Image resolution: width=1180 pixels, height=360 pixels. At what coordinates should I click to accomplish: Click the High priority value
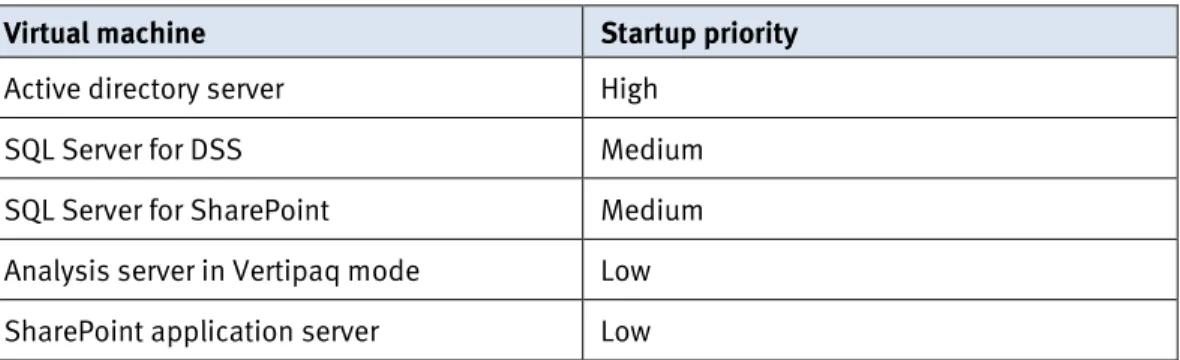pos(629,90)
